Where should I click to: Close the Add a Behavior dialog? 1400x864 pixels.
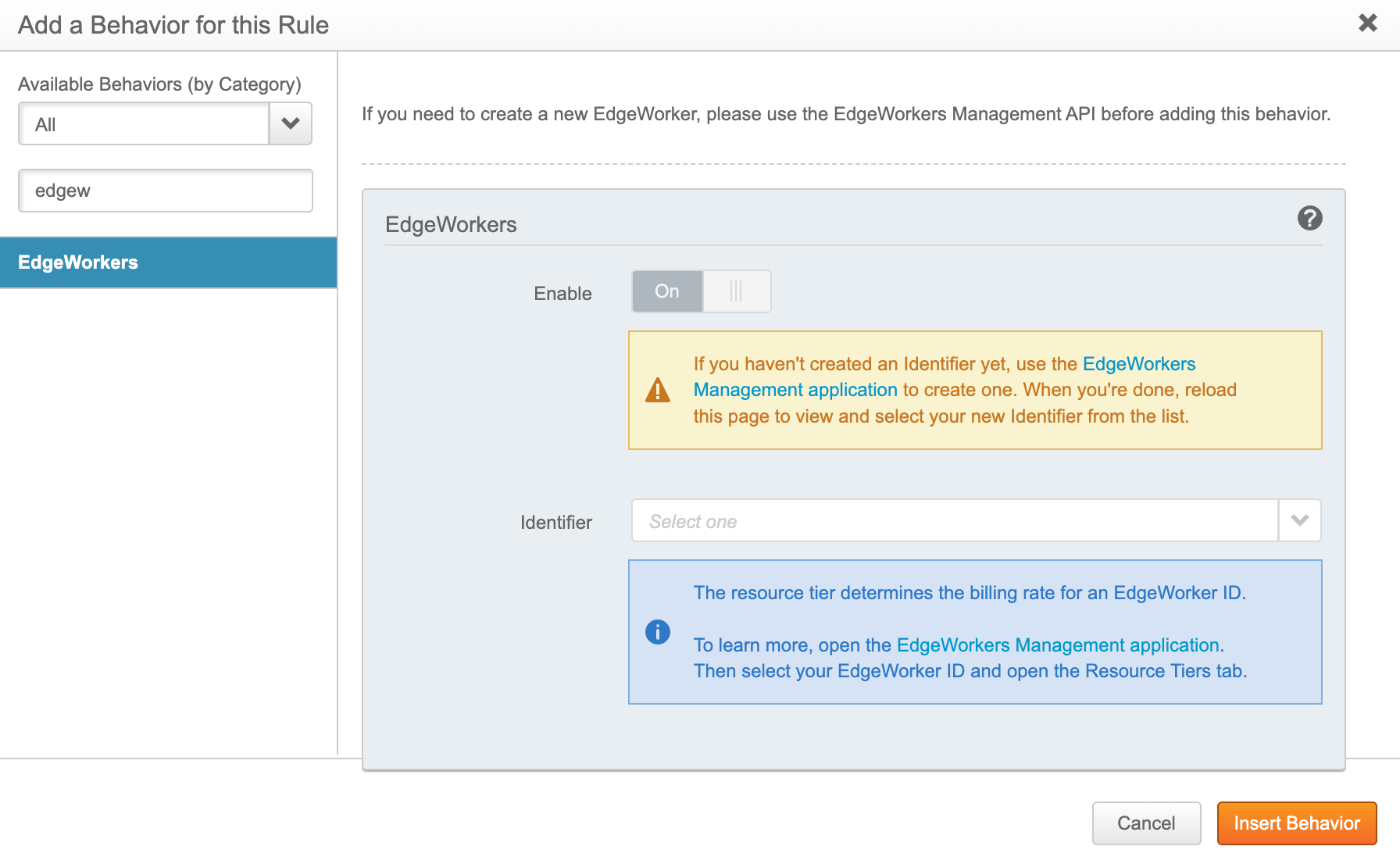point(1367,23)
